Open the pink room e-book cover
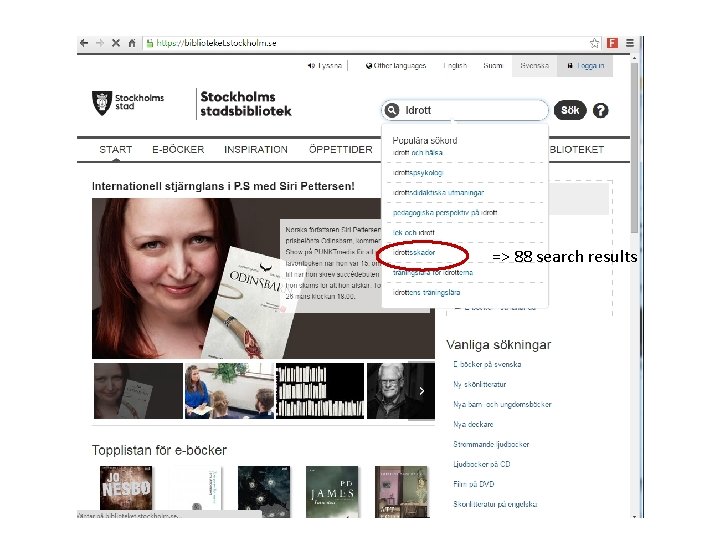This screenshot has width=720, height=540. pyautogui.click(x=401, y=491)
